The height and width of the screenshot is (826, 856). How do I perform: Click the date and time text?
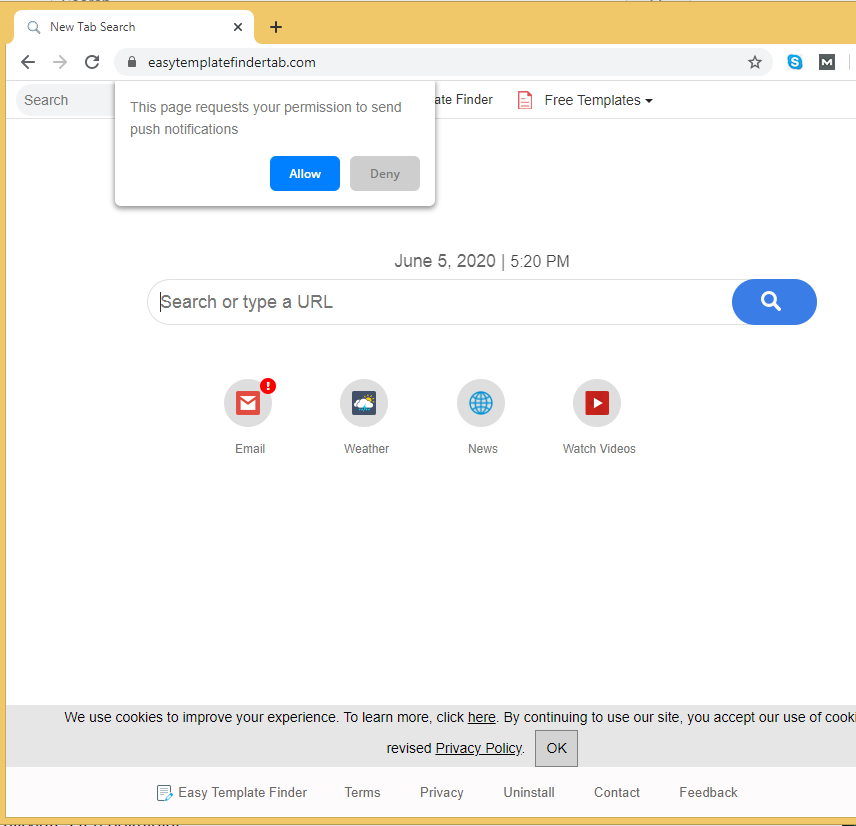482,261
